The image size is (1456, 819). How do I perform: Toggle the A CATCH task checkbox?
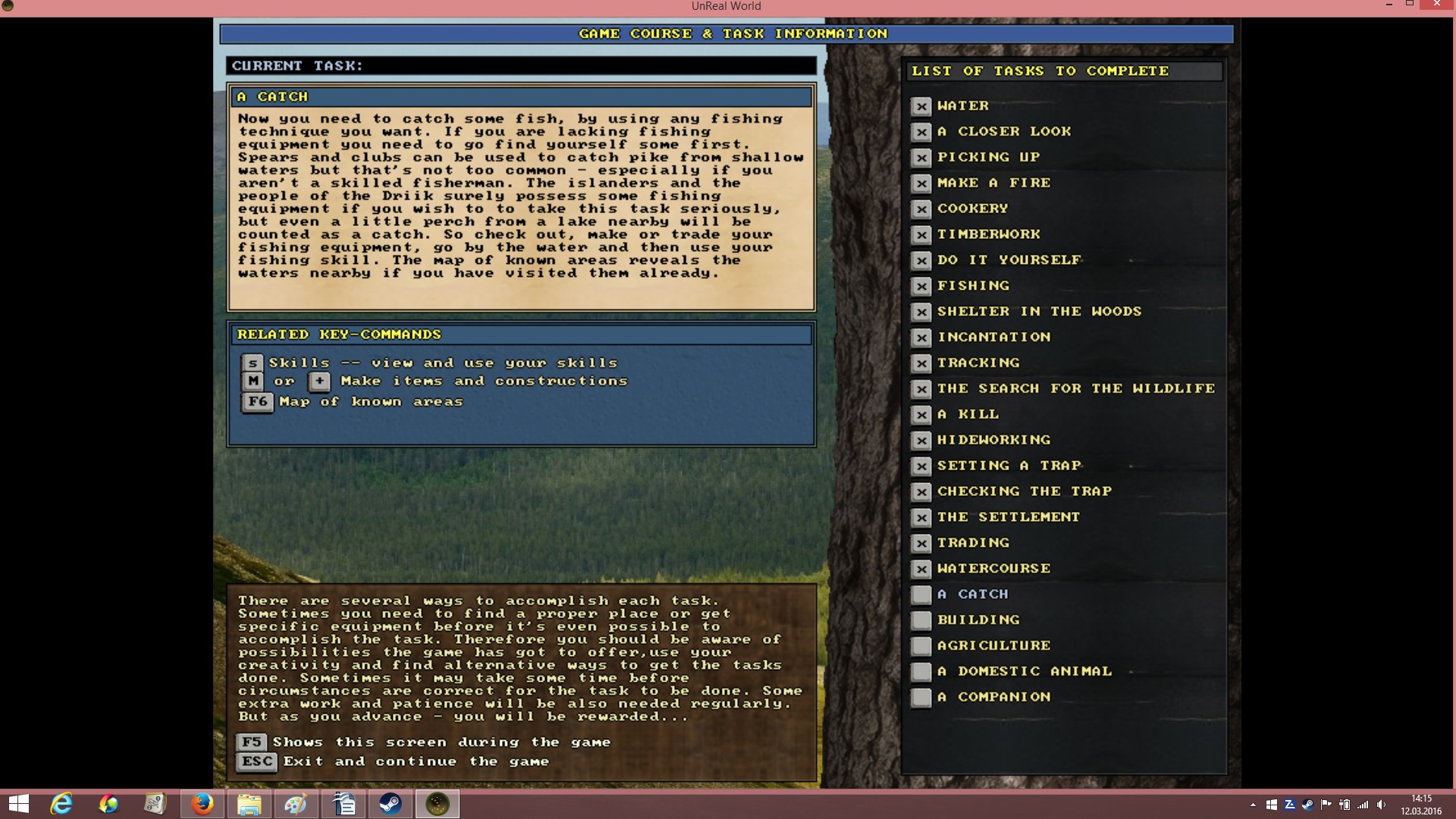(x=921, y=595)
